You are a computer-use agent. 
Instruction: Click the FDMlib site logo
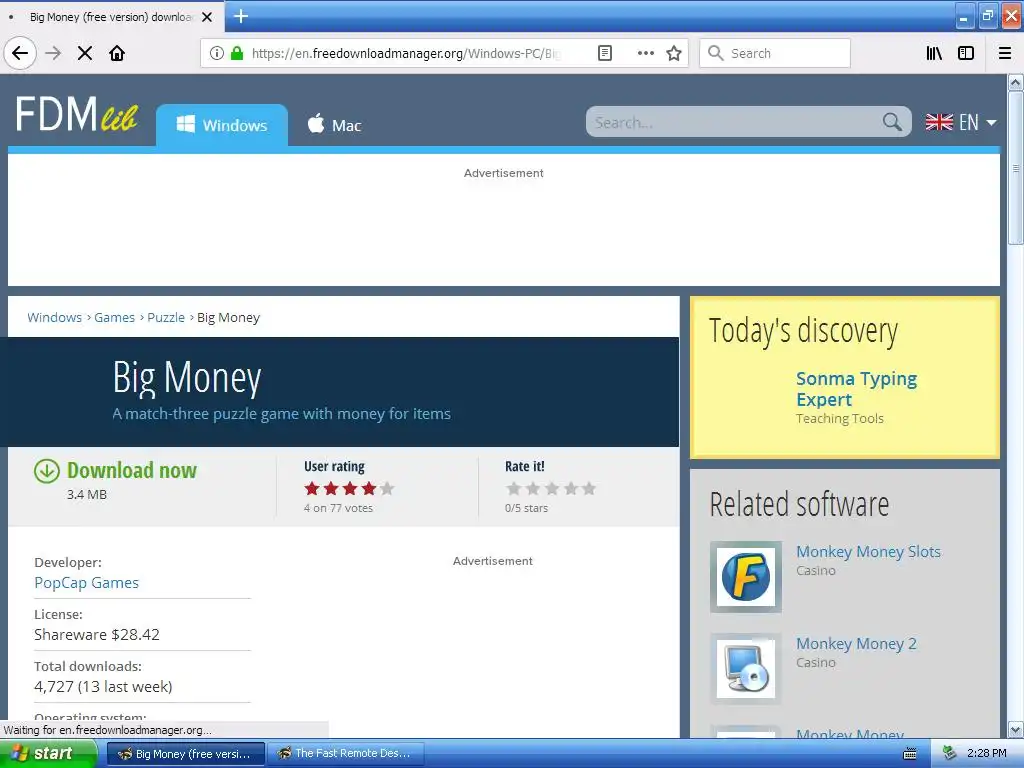coord(76,114)
